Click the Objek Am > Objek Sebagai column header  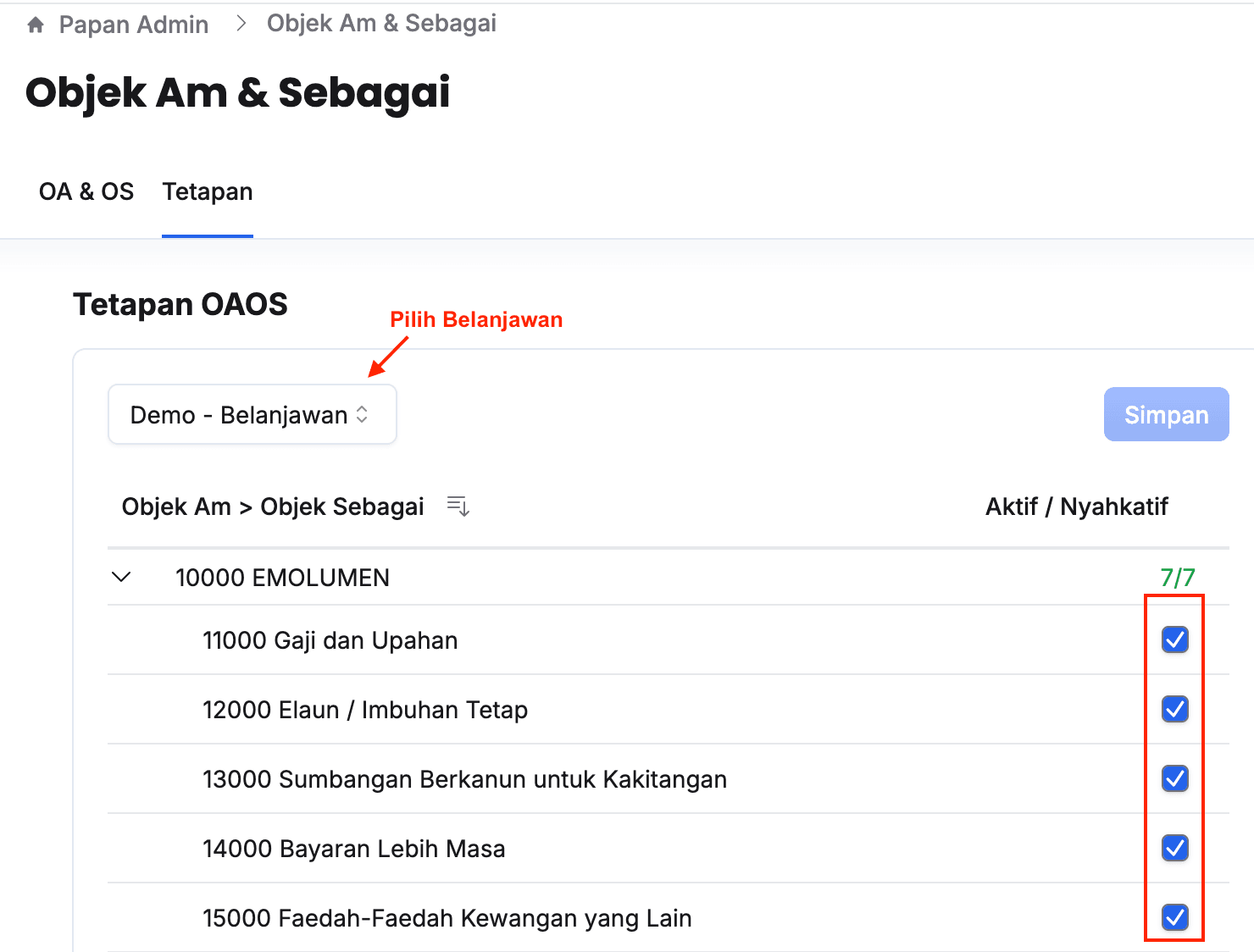coord(273,506)
